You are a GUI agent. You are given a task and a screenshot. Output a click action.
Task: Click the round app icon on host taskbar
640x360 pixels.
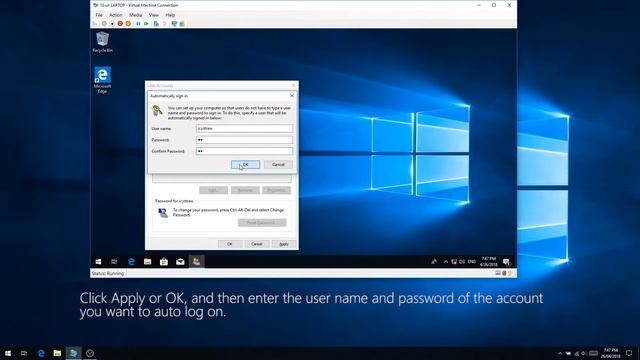(90, 353)
